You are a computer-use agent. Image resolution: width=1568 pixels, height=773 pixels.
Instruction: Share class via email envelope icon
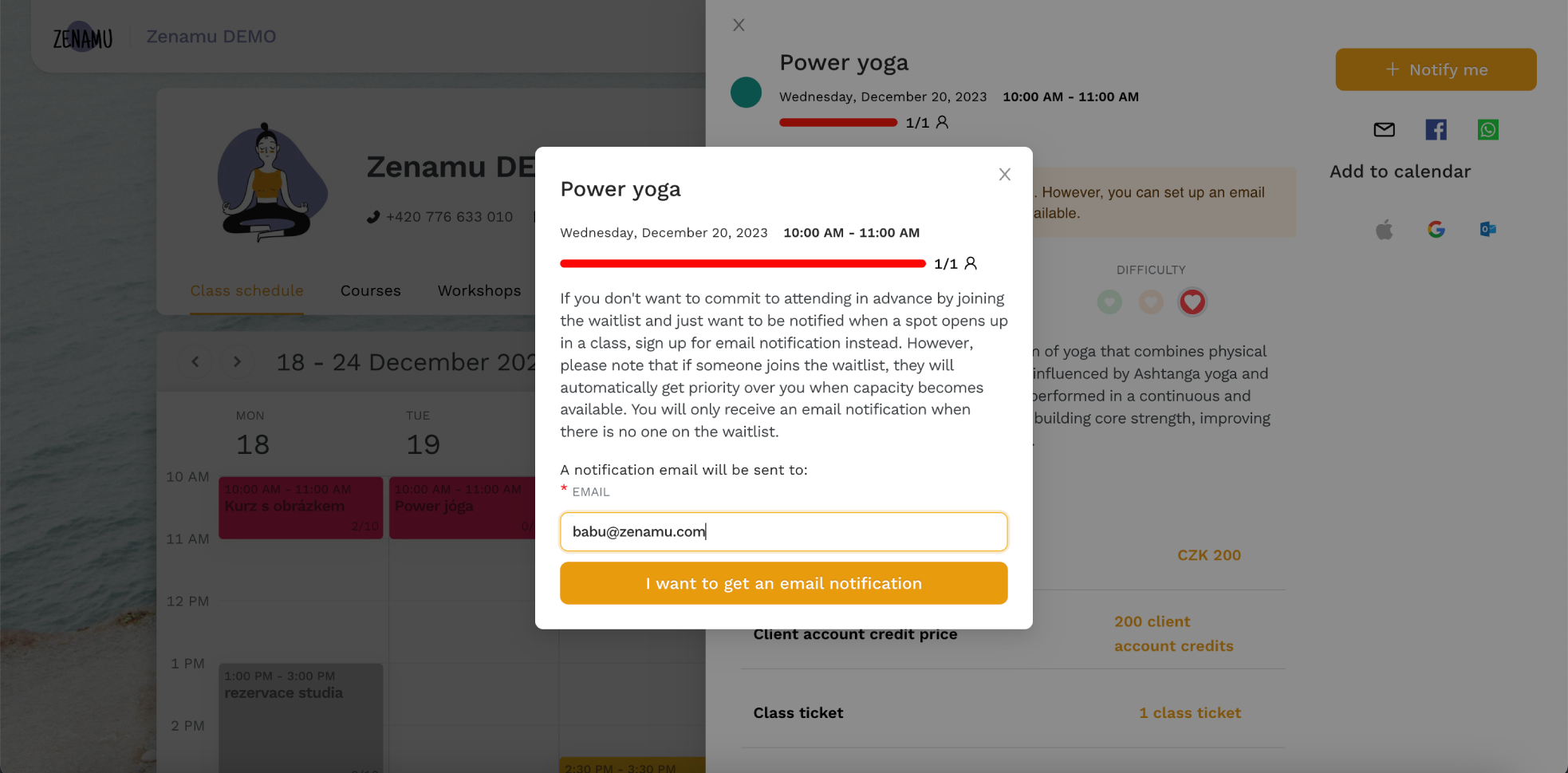(x=1384, y=130)
